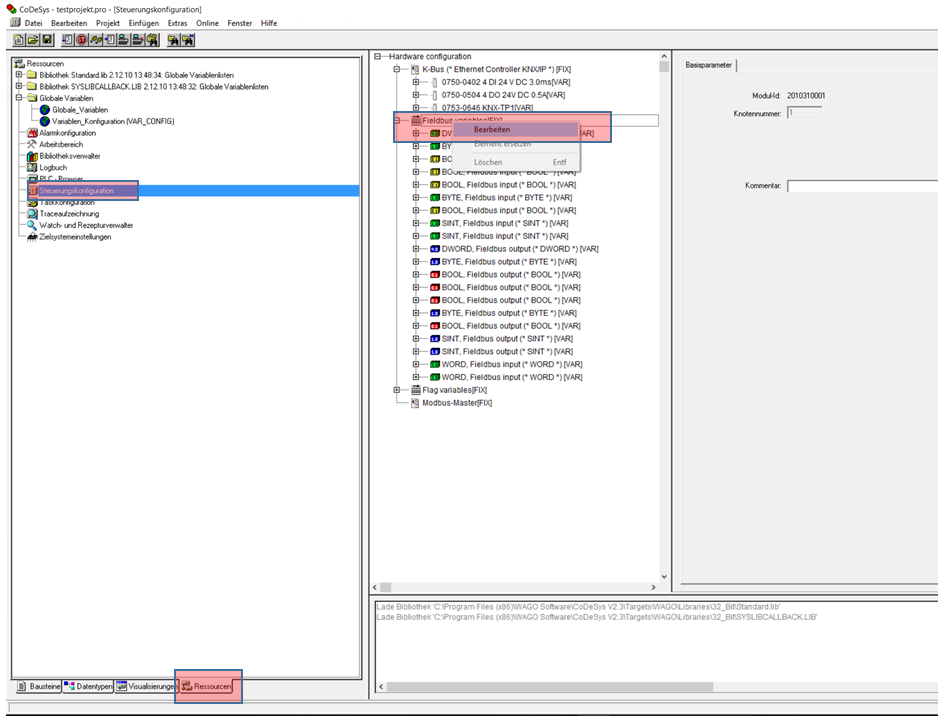Open the Fenster menu

pos(240,23)
